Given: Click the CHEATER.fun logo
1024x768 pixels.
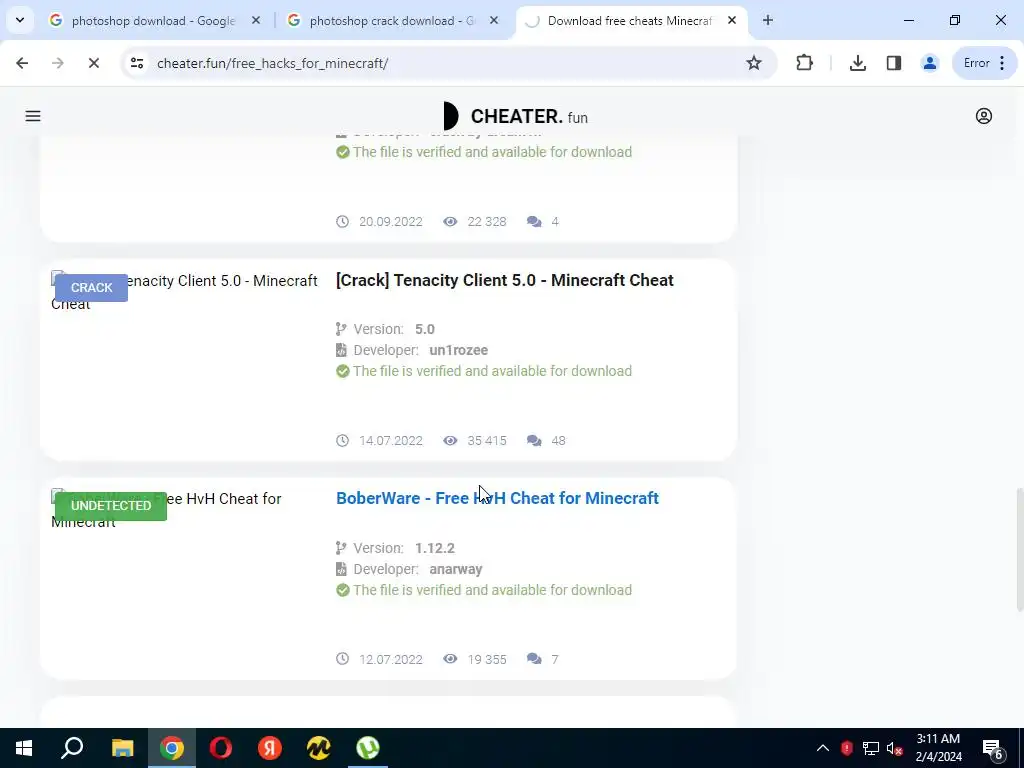Looking at the screenshot, I should [515, 116].
